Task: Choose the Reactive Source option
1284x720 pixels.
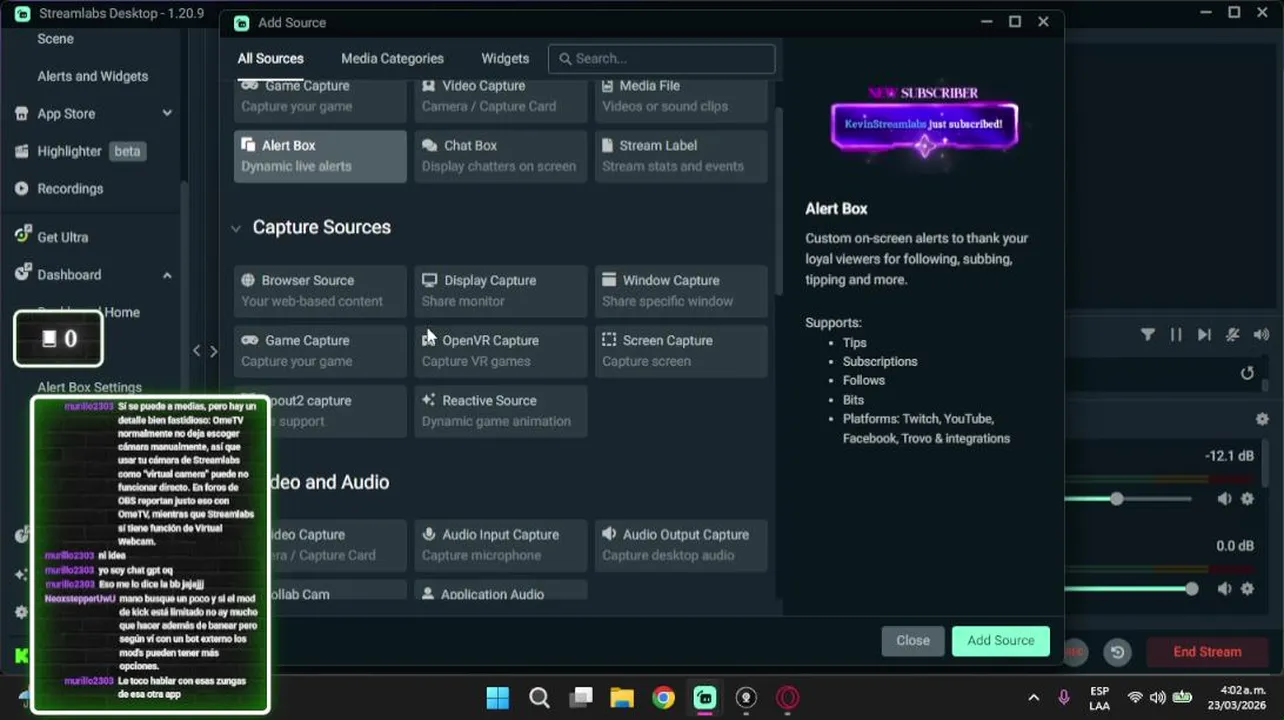Action: pos(501,411)
